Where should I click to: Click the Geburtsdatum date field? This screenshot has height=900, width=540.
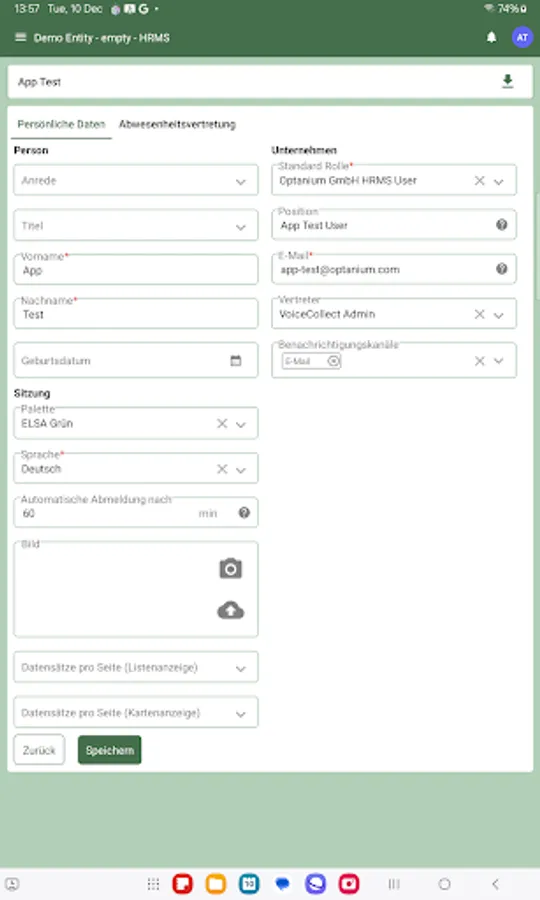click(136, 360)
